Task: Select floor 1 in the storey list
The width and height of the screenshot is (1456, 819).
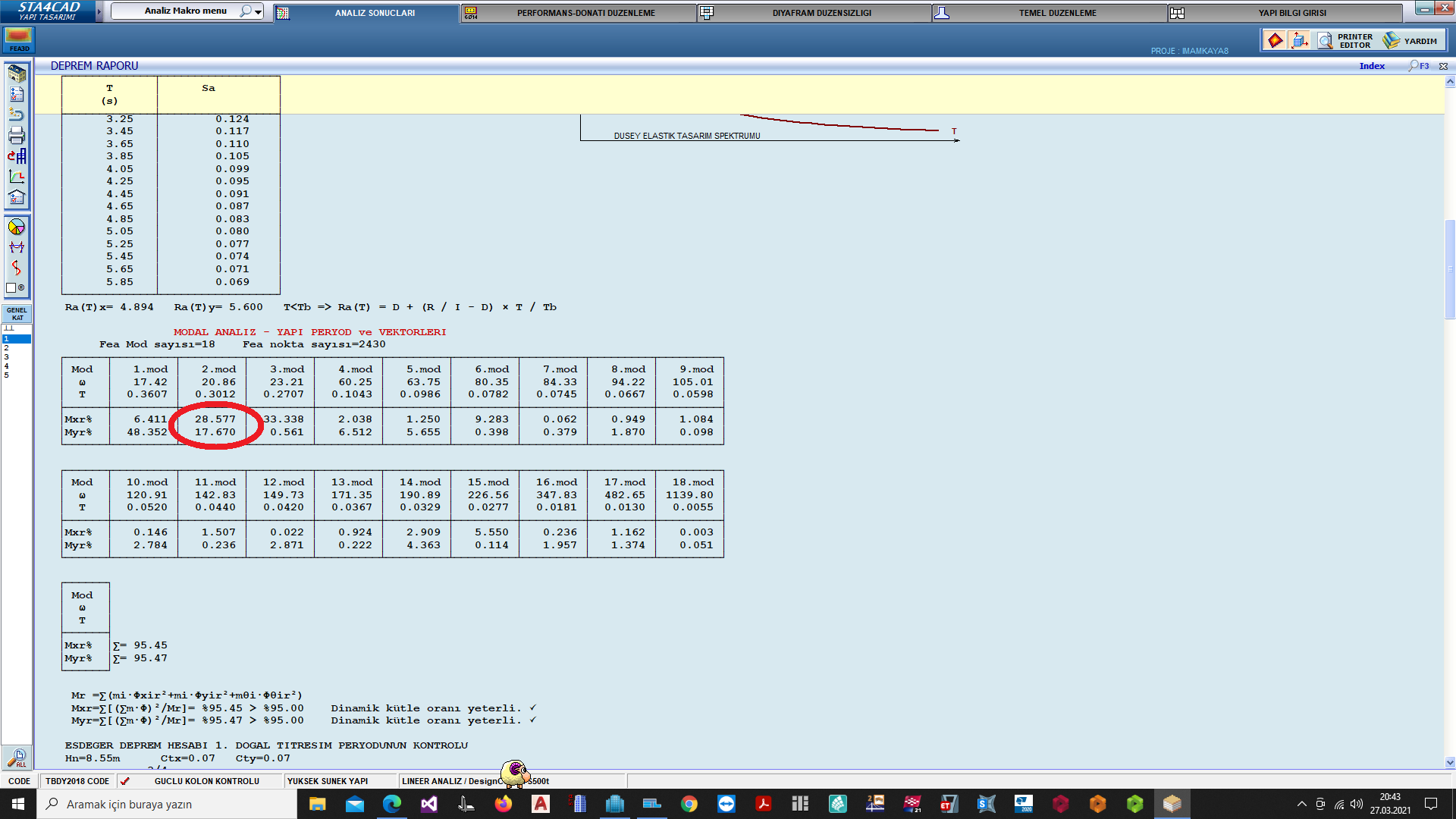Action: point(16,339)
